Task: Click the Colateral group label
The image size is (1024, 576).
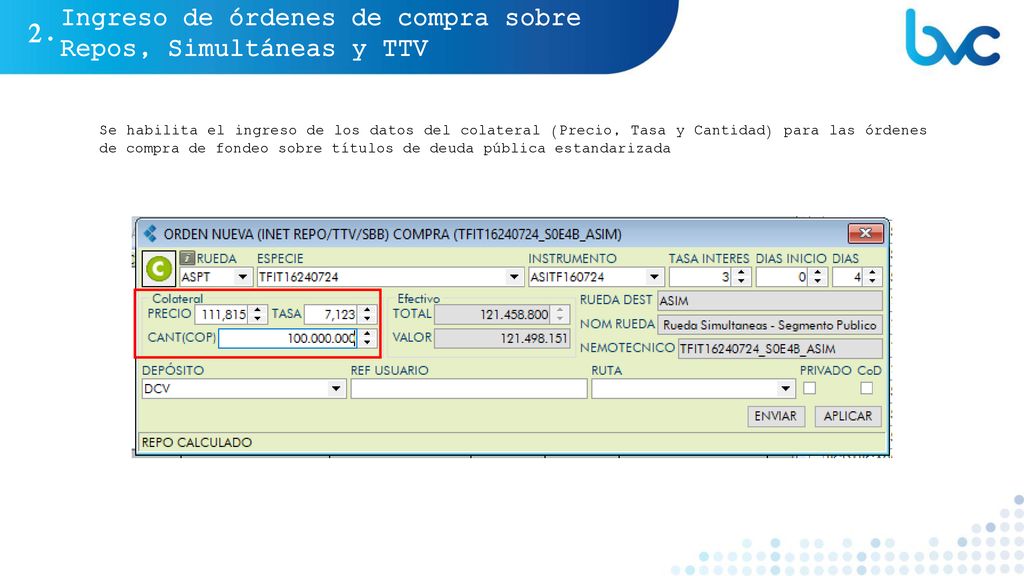Action: point(178,298)
